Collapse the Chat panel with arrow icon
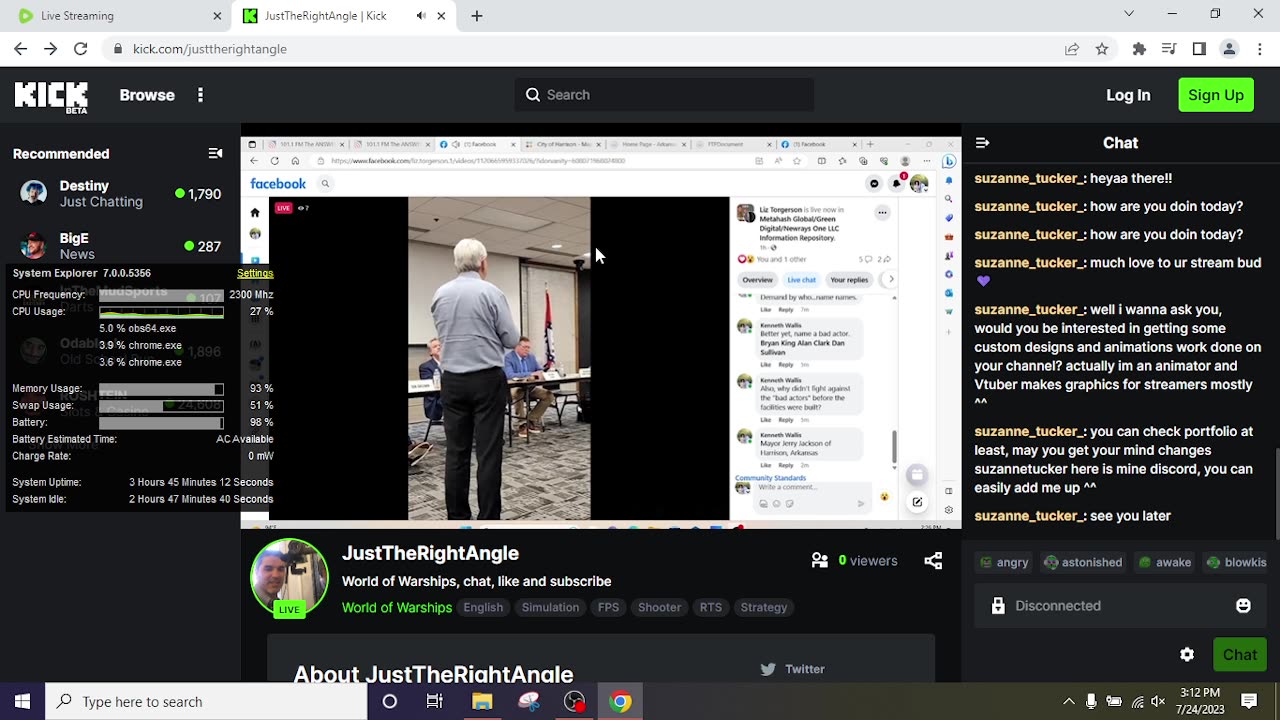The image size is (1280, 720). coord(982,143)
